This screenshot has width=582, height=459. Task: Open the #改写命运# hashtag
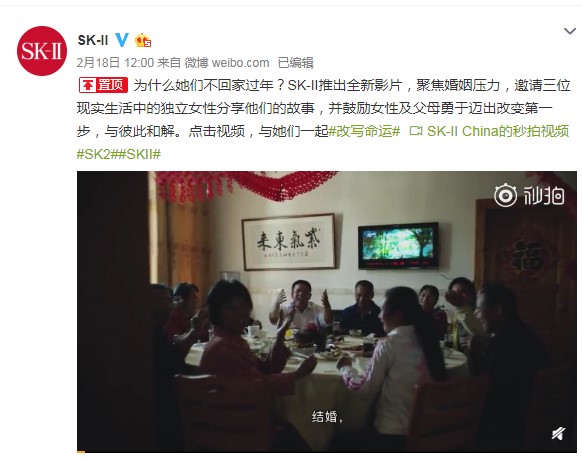pos(364,131)
